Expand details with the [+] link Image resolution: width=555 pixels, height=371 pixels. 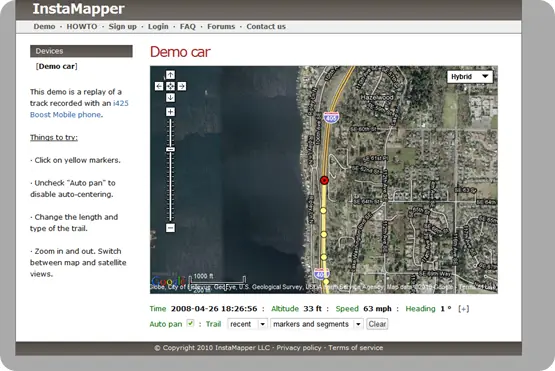click(463, 309)
